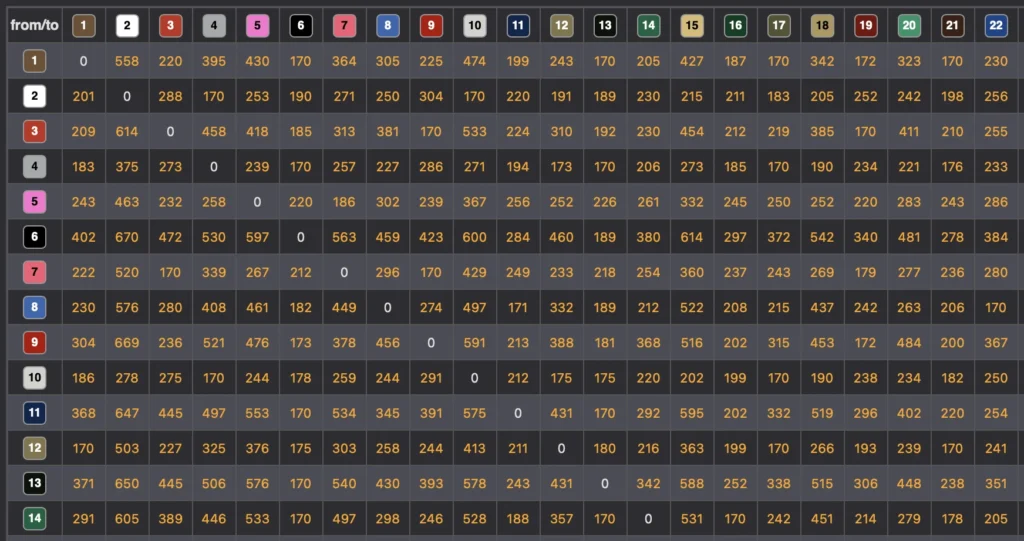
Task: Click cell 503 in row 12, column 2
Action: 127,448
